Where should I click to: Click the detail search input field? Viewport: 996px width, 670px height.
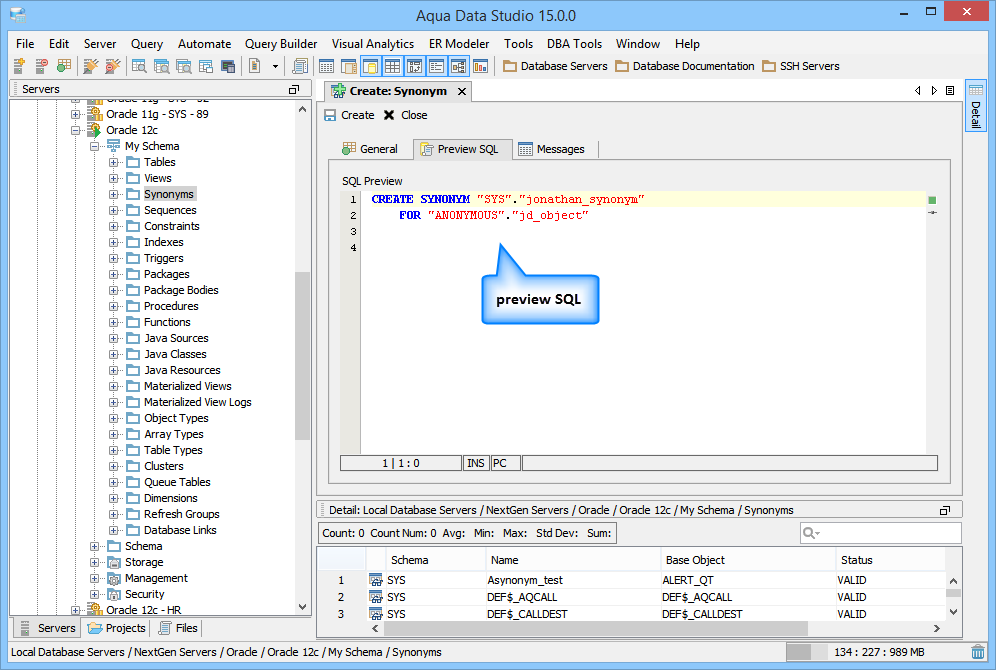(x=880, y=533)
